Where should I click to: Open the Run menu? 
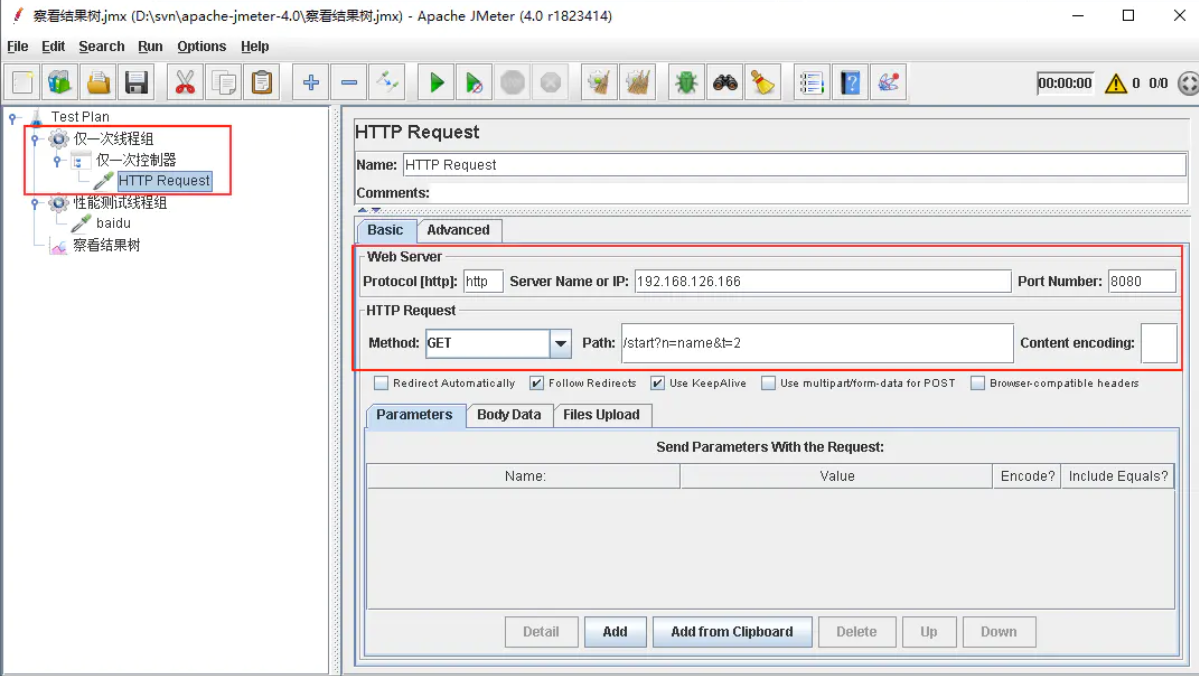point(150,47)
